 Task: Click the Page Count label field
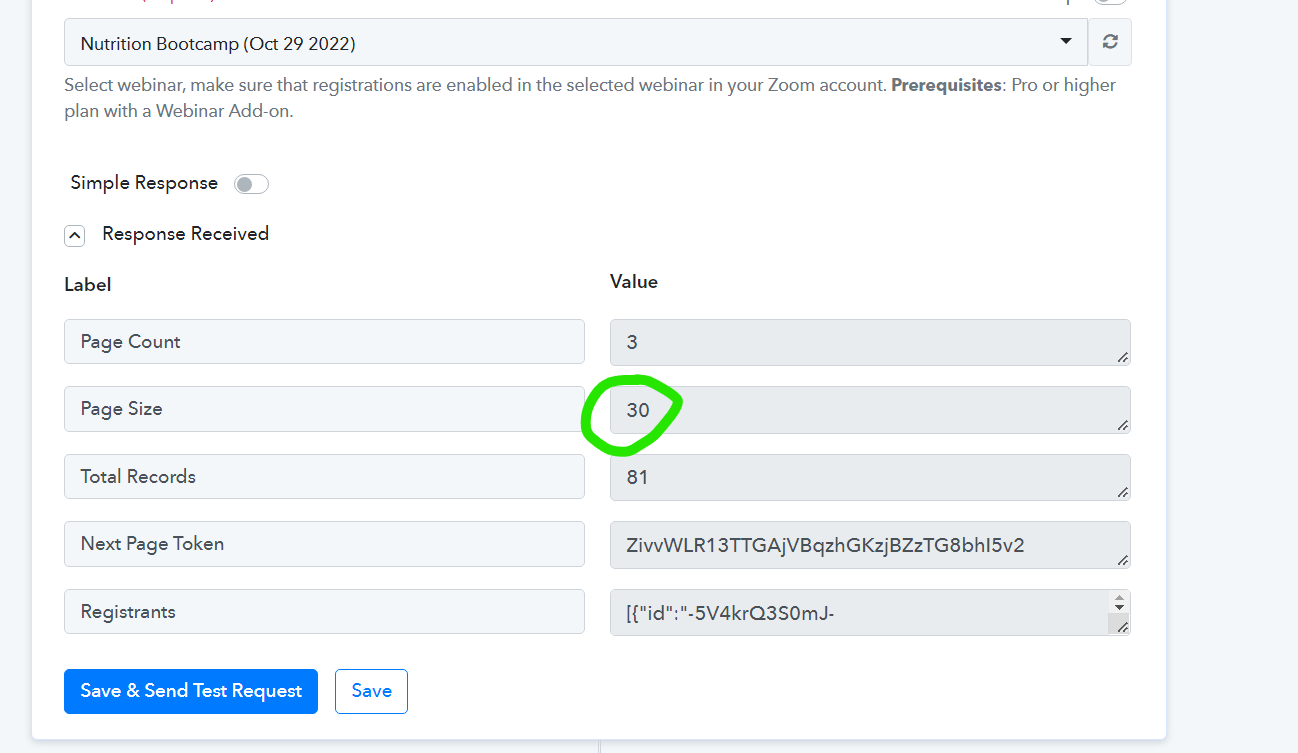click(324, 342)
